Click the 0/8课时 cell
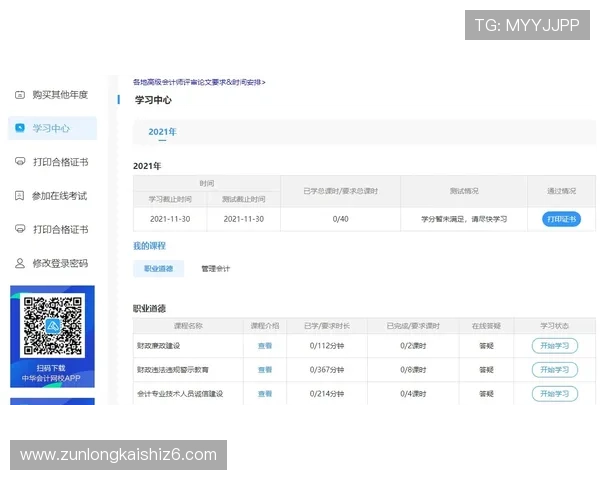 pyautogui.click(x=413, y=370)
